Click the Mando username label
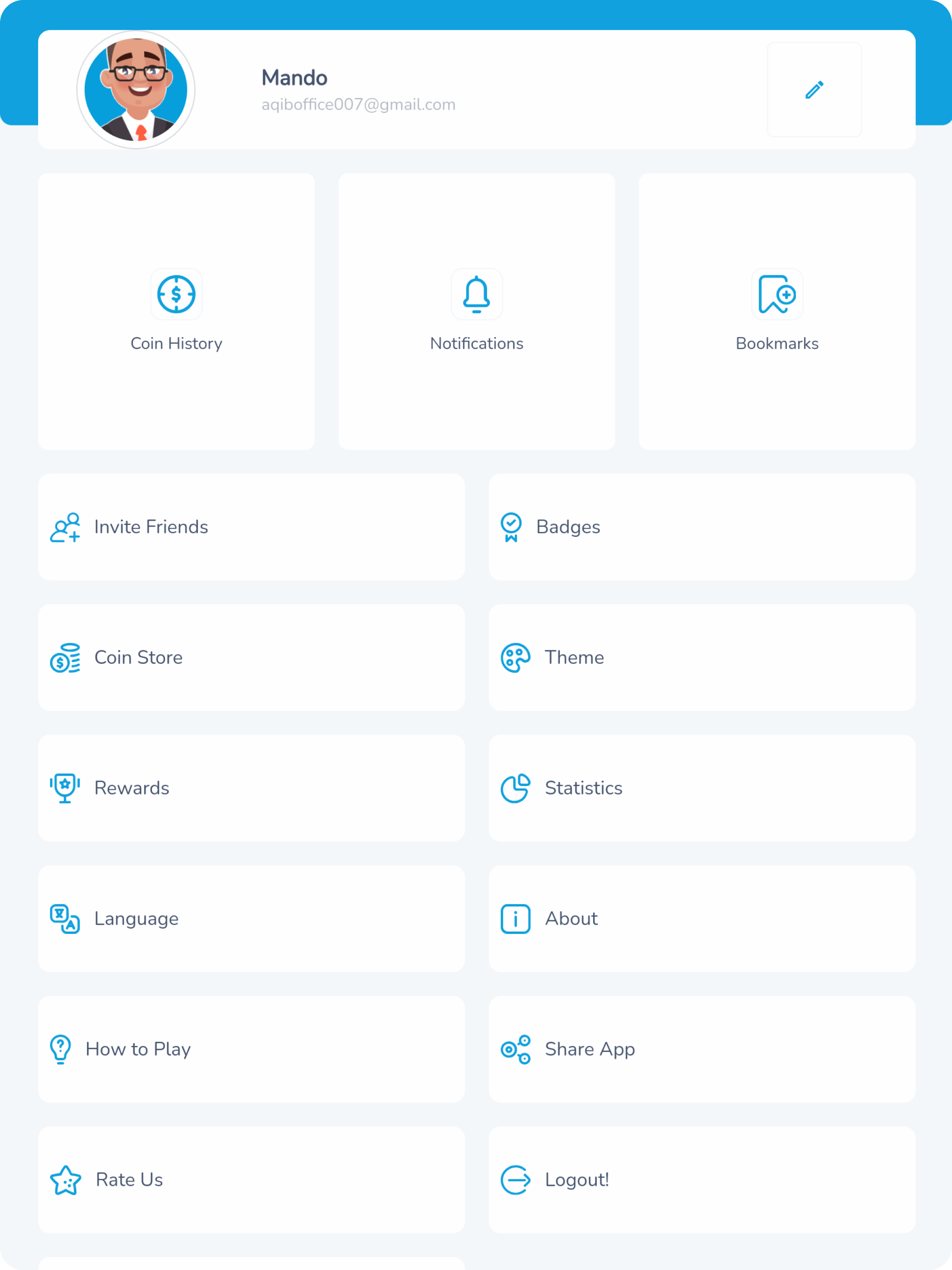The width and height of the screenshot is (952, 1270). click(295, 78)
